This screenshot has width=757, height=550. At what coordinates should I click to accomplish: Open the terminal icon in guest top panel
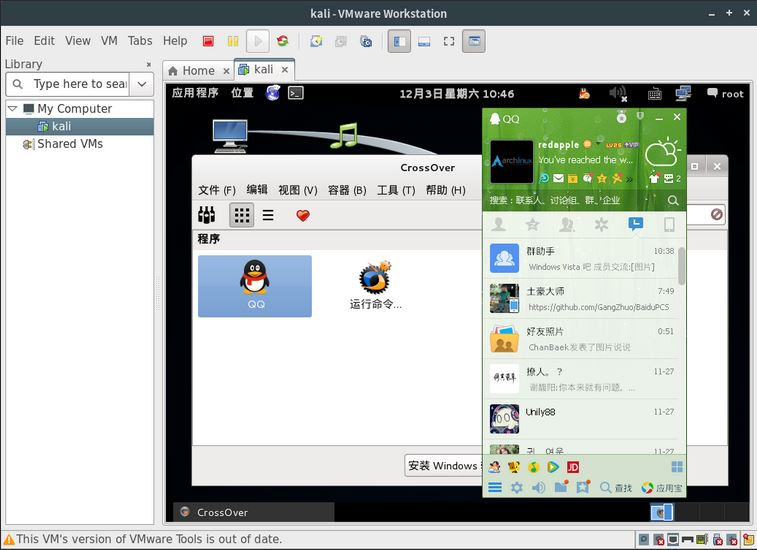296,93
